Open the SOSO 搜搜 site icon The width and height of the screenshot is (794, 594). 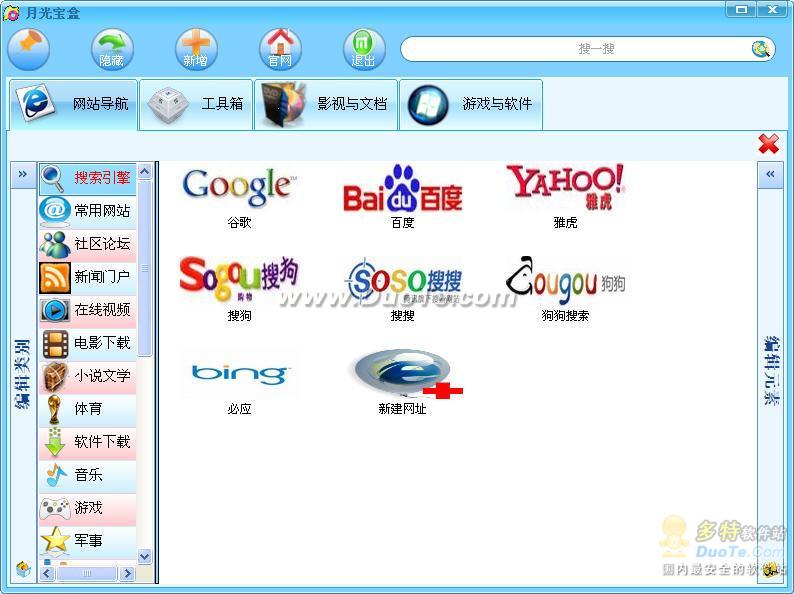[403, 281]
